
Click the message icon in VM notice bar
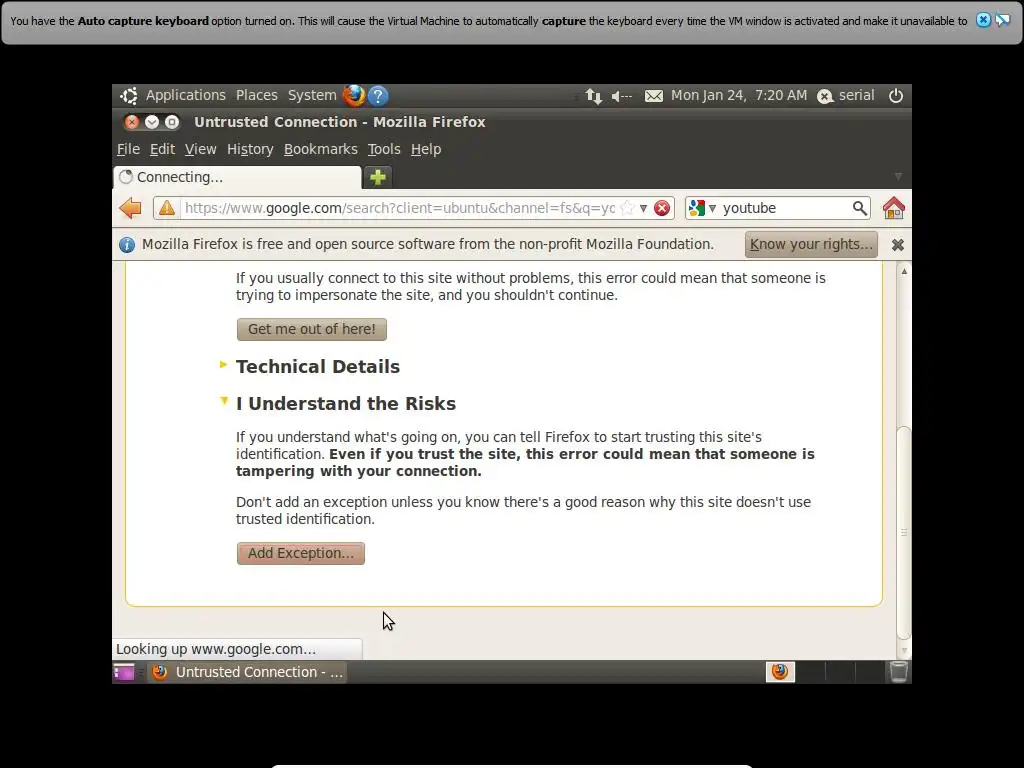[x=1002, y=20]
